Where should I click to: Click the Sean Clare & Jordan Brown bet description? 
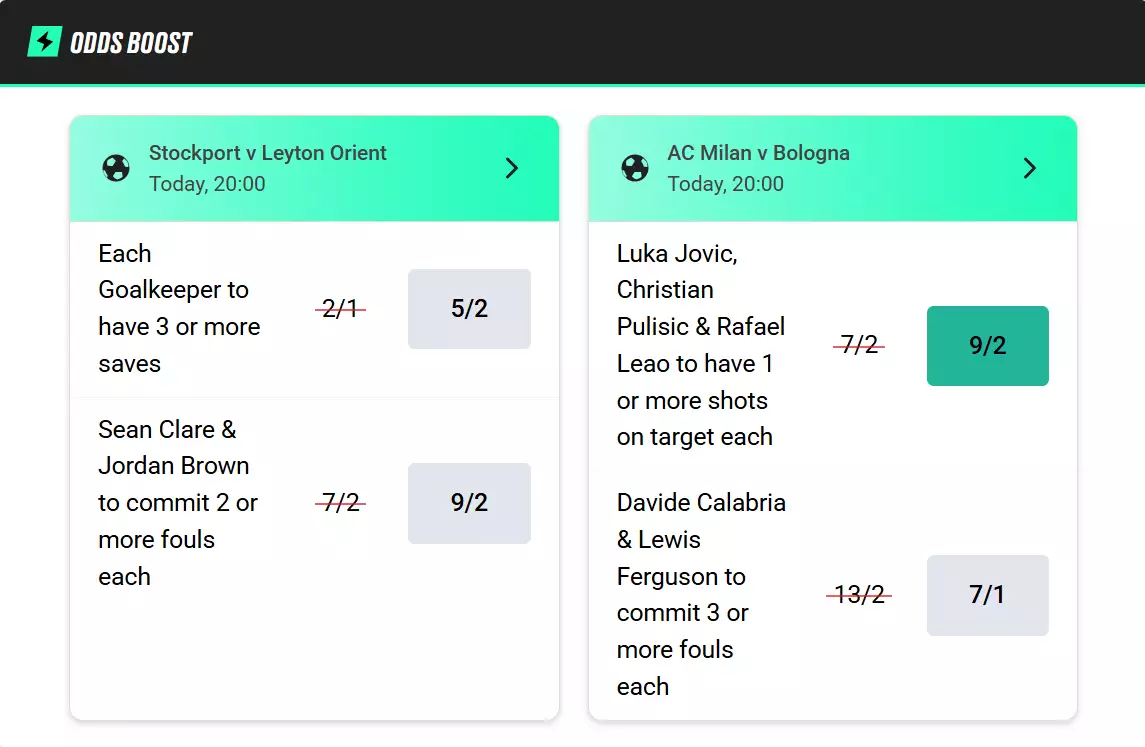[178, 503]
